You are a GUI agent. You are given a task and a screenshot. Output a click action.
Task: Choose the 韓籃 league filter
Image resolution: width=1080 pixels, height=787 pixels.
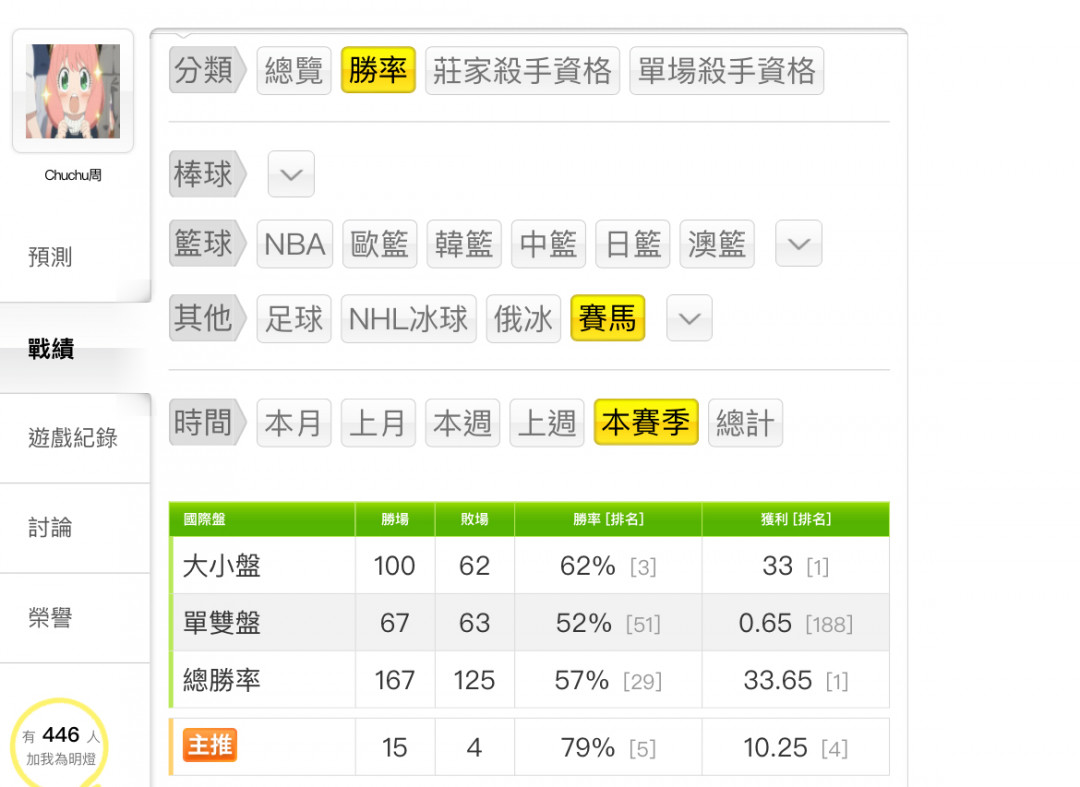coord(464,244)
